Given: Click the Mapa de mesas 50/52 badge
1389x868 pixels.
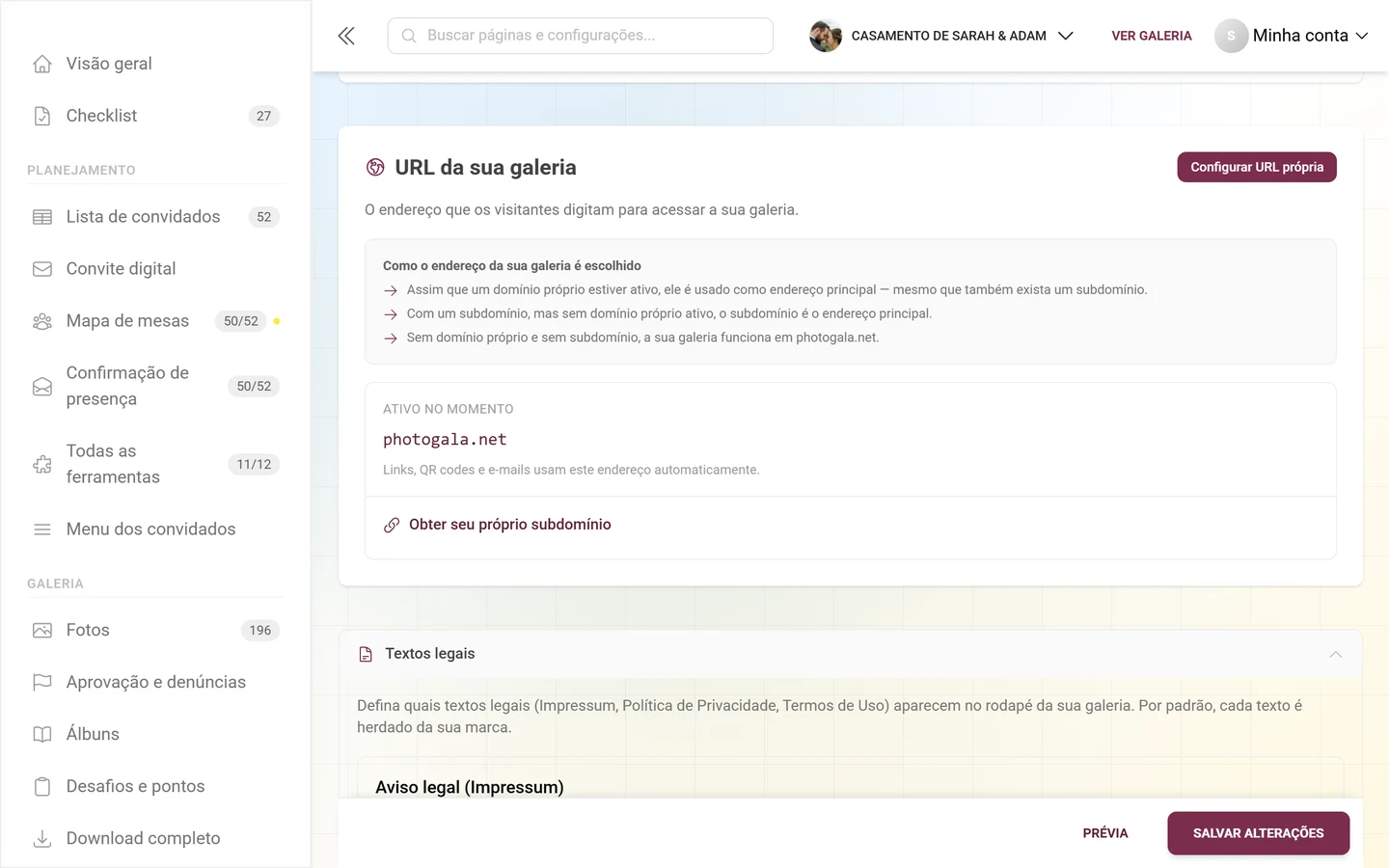Looking at the screenshot, I should (x=241, y=321).
